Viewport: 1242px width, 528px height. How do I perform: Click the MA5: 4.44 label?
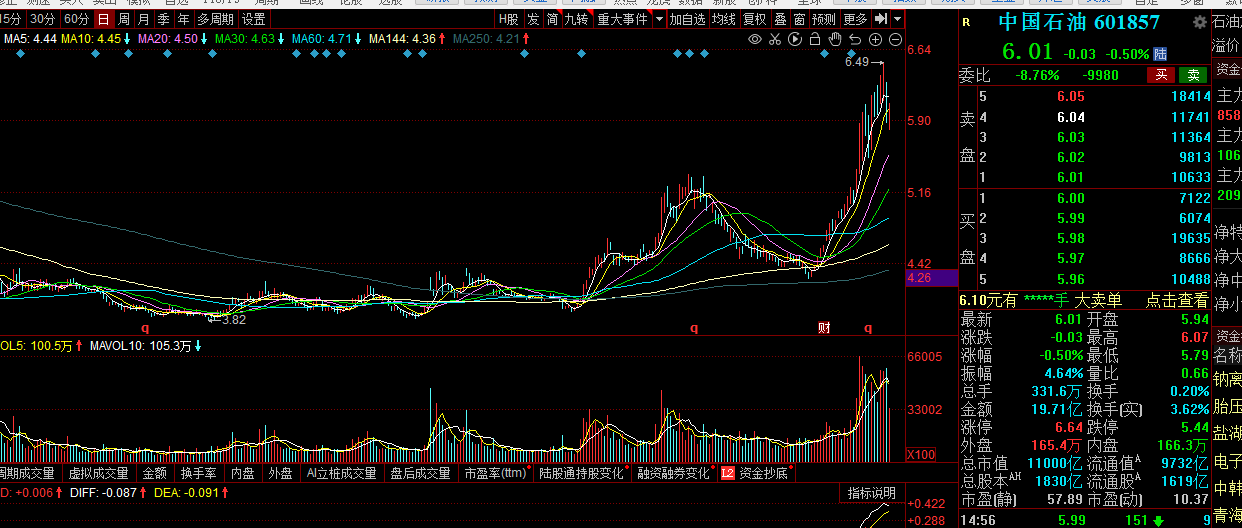tap(29, 39)
